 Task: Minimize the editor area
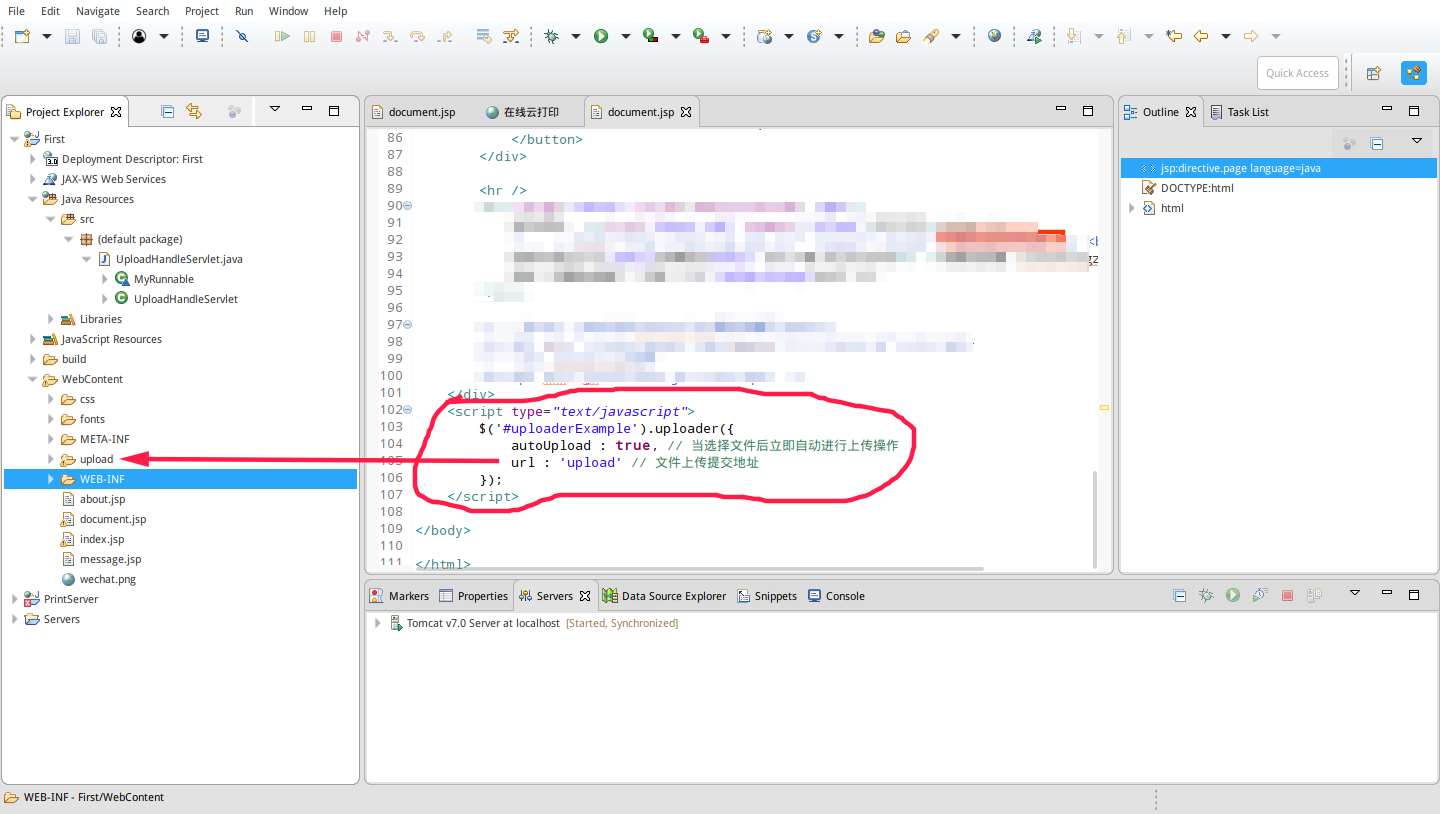click(1061, 110)
